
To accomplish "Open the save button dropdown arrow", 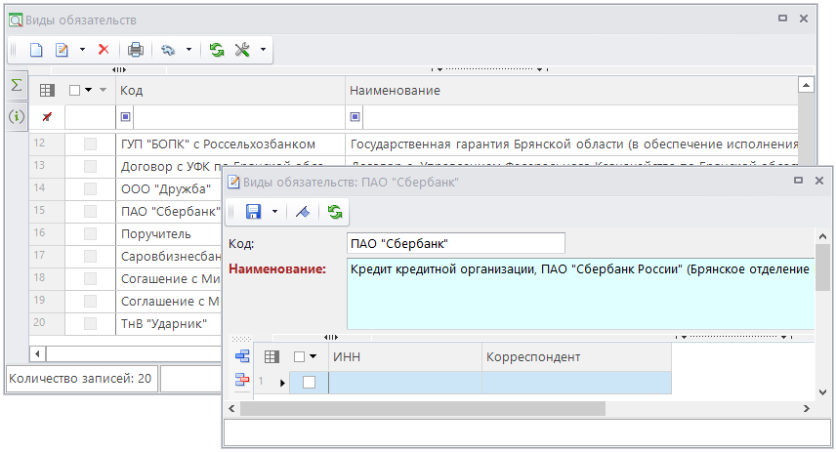I will click(273, 211).
